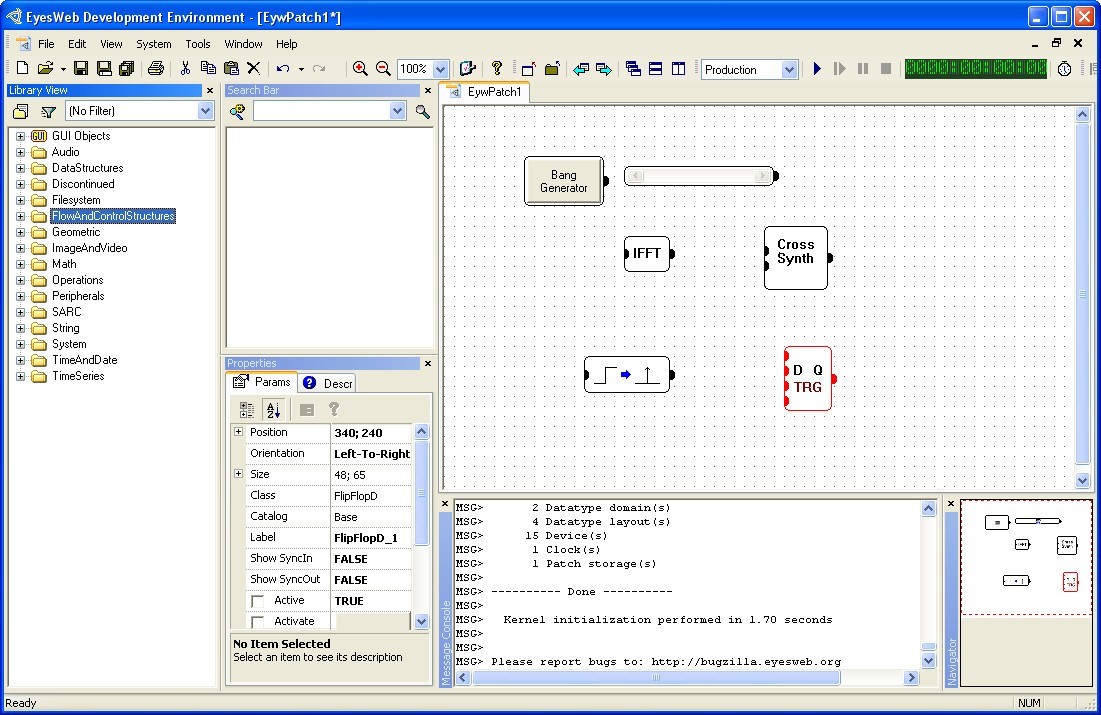Delete selection with the X toolbar icon

[x=253, y=68]
